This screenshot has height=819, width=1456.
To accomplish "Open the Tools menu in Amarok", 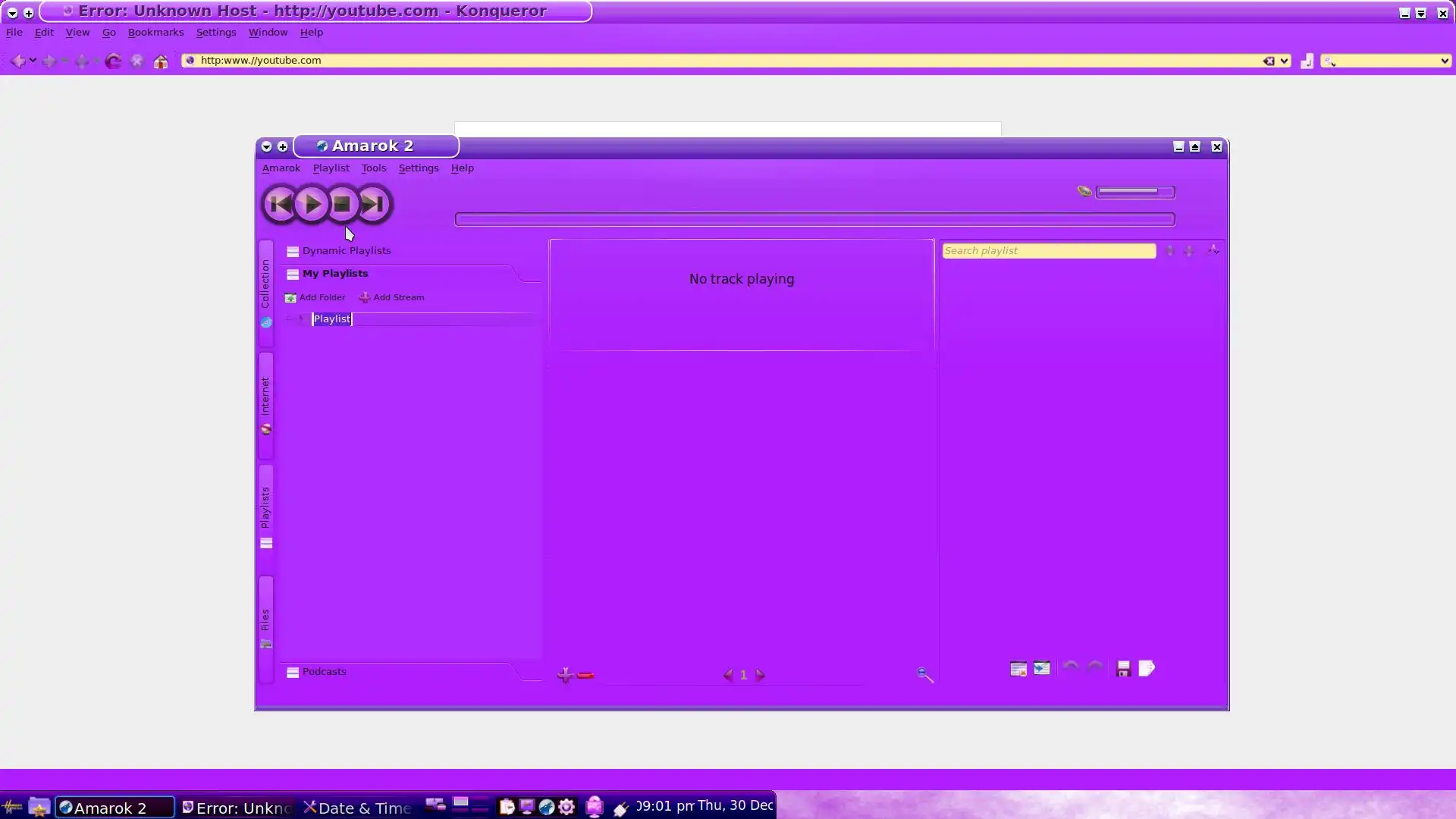I will 373,168.
